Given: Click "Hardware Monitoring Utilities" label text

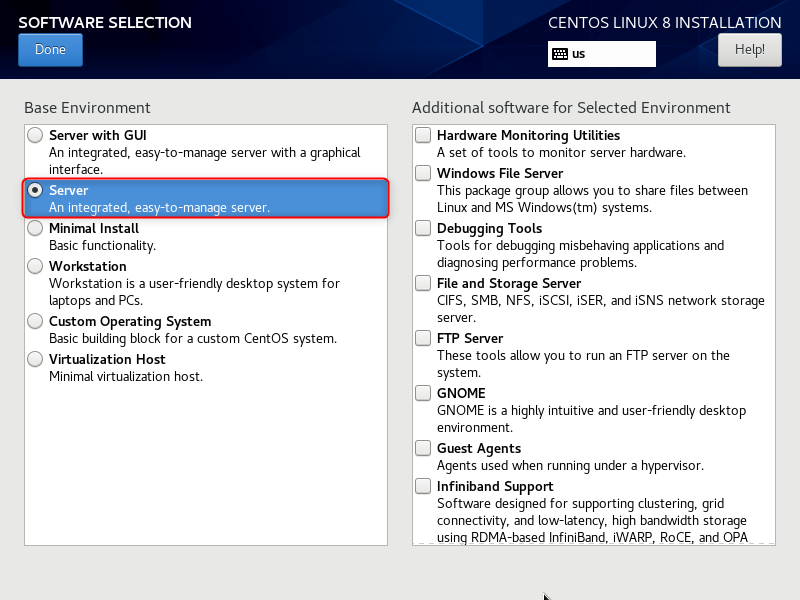Looking at the screenshot, I should point(529,135).
